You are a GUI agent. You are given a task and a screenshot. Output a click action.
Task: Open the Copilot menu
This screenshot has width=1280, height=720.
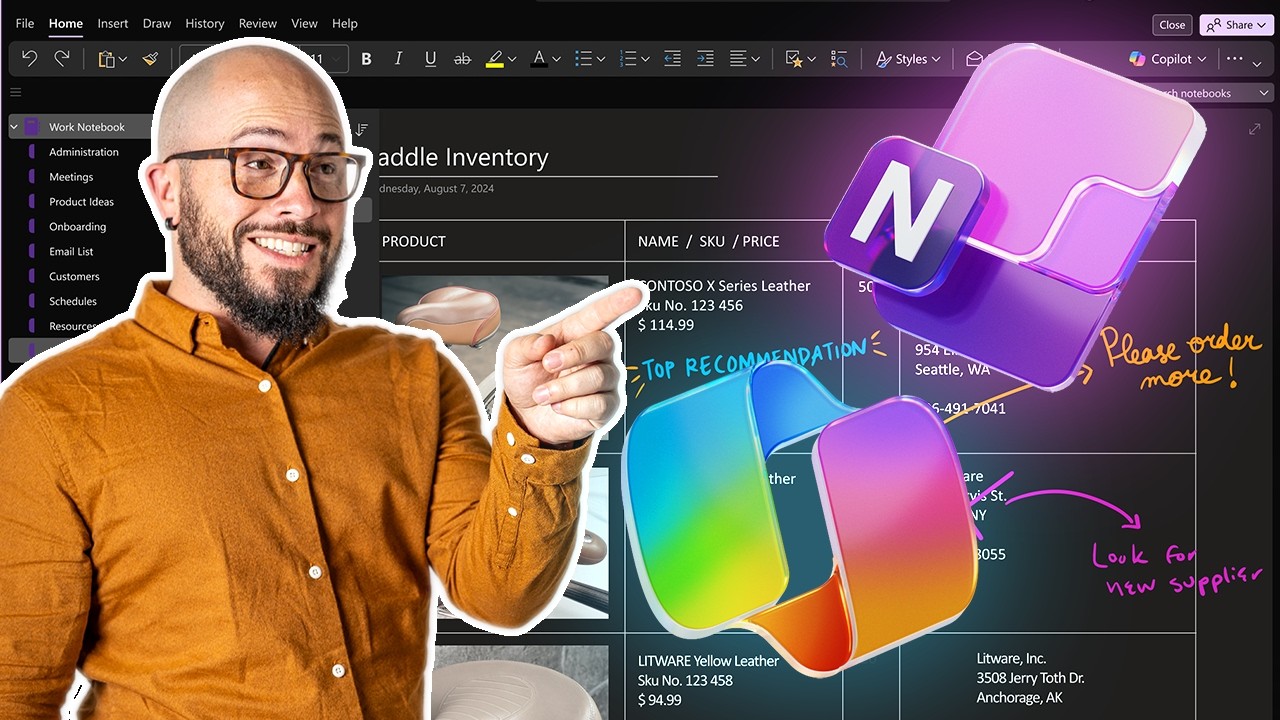pos(1167,59)
